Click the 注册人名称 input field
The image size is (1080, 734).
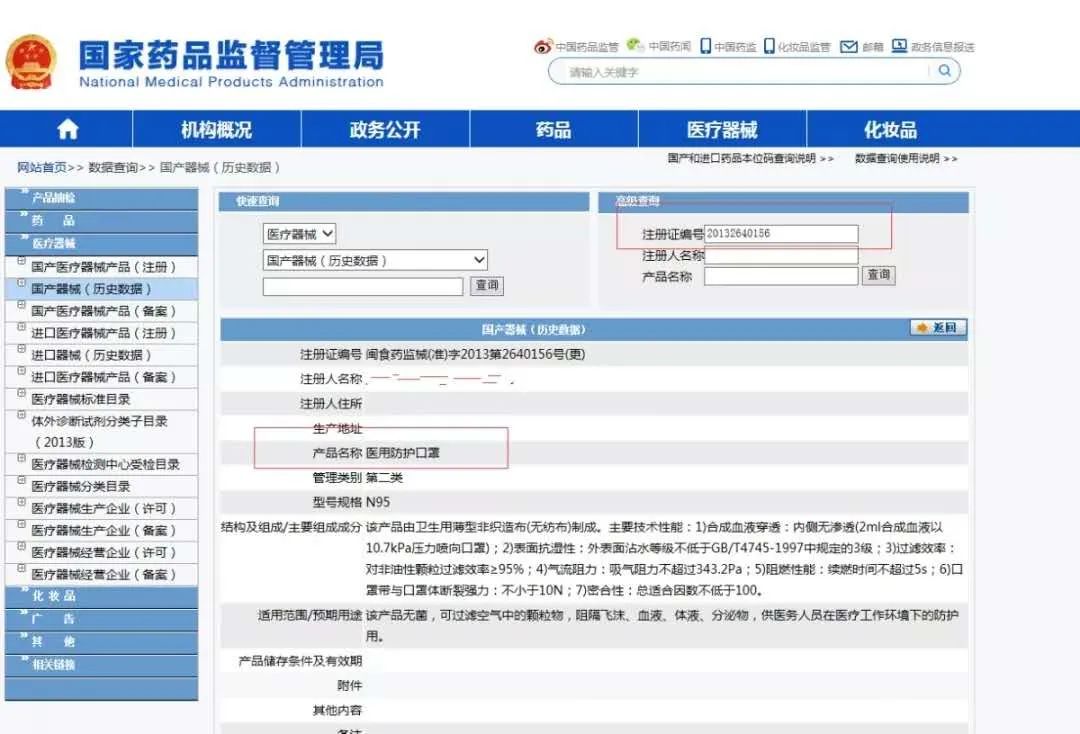coord(780,255)
